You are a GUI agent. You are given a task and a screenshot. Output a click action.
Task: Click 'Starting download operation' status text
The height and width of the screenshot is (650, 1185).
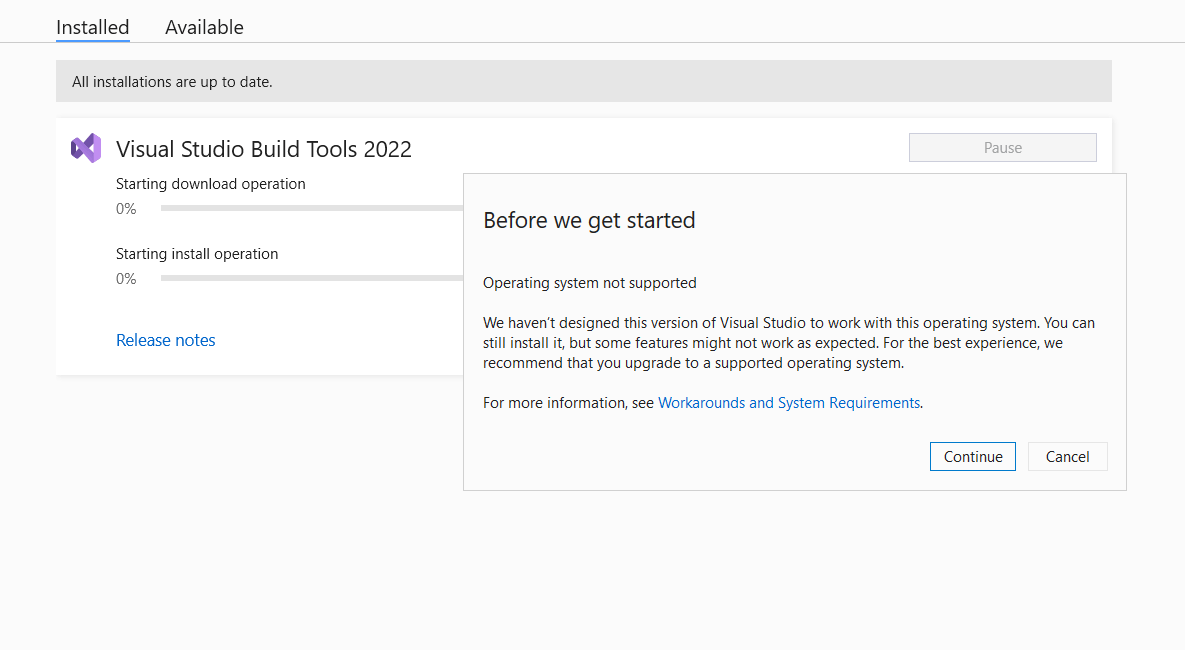click(211, 184)
